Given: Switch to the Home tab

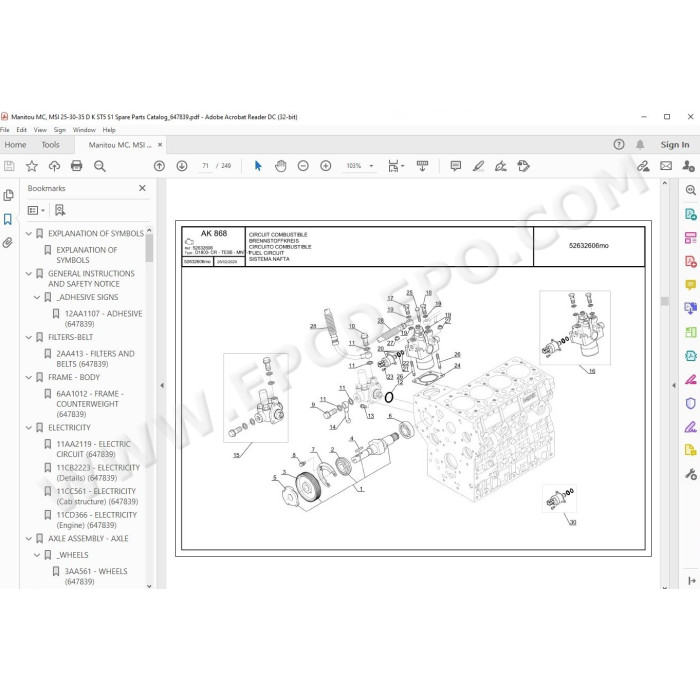Looking at the screenshot, I should [x=15, y=145].
